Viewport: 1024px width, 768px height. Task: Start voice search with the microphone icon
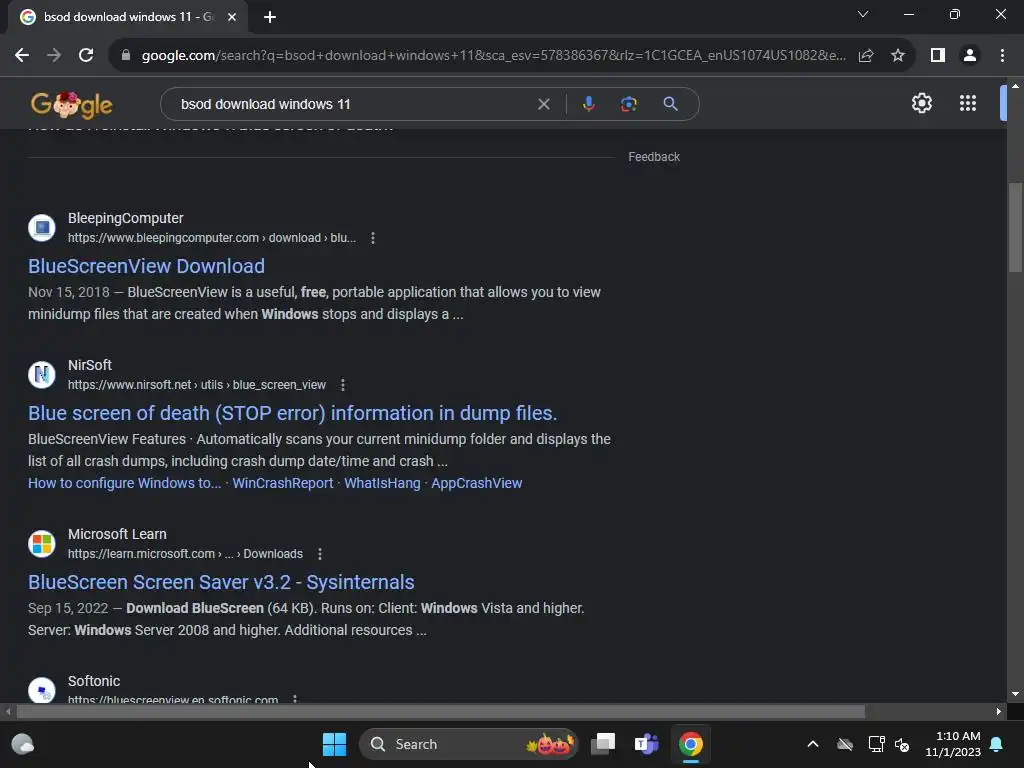click(x=588, y=104)
